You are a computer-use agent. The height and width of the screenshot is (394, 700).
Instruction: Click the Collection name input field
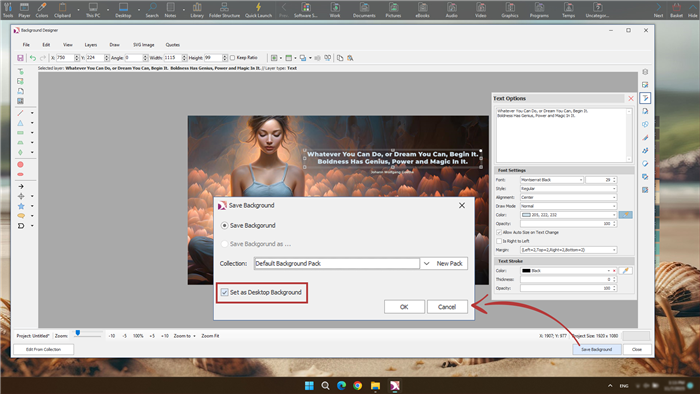[x=337, y=264]
